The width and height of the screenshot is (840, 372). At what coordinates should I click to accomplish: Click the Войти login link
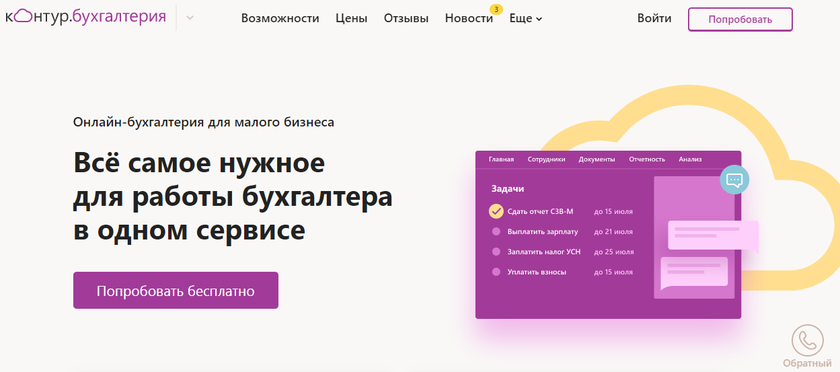[654, 18]
